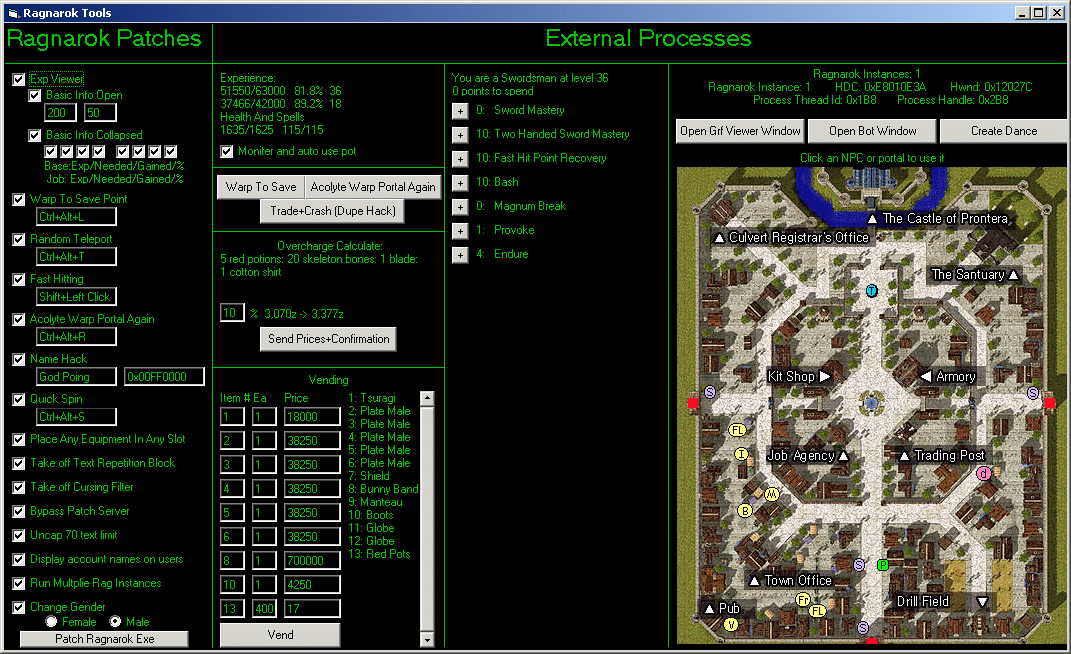Raise the Provoke skill using its plus button
The height and width of the screenshot is (654, 1071).
460,231
